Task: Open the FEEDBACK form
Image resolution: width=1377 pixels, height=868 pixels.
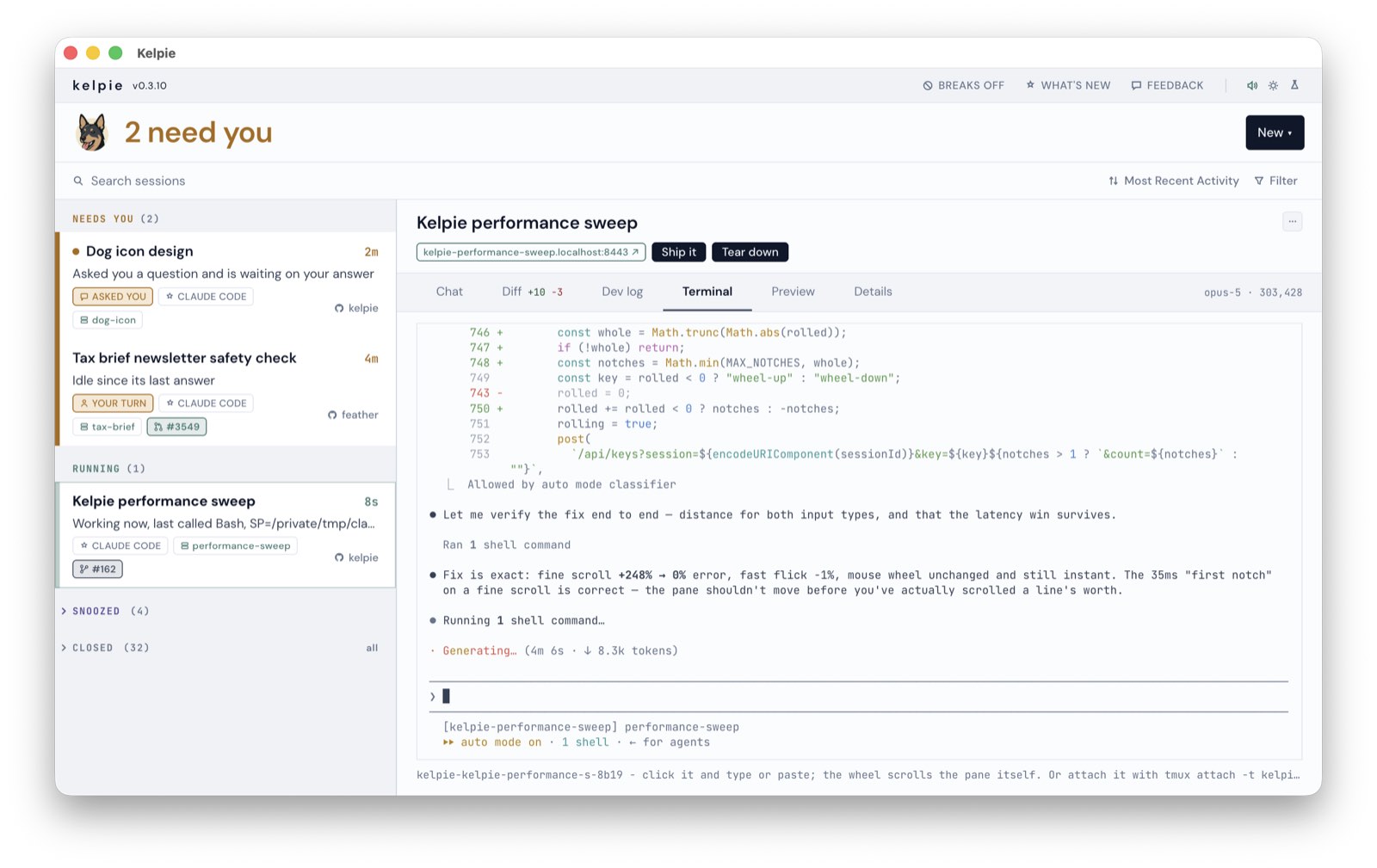Action: [x=1167, y=85]
